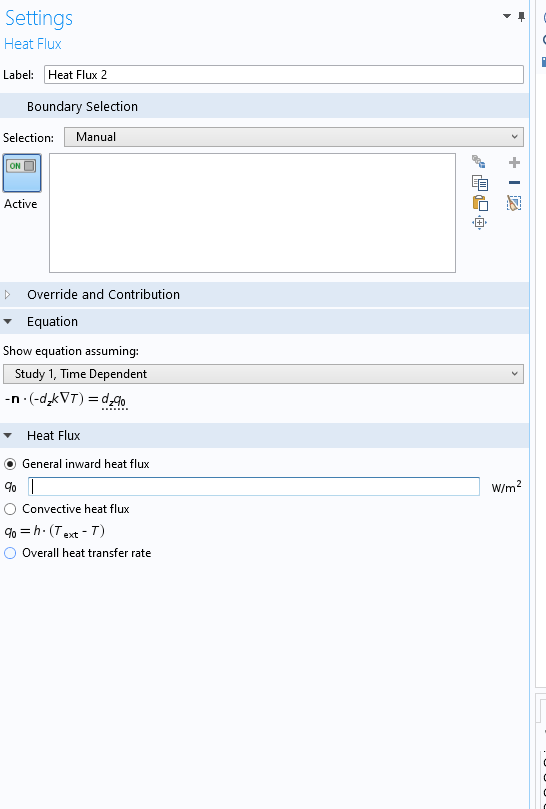
Task: Choose Overall heat transfer rate
Action: click(x=9, y=553)
